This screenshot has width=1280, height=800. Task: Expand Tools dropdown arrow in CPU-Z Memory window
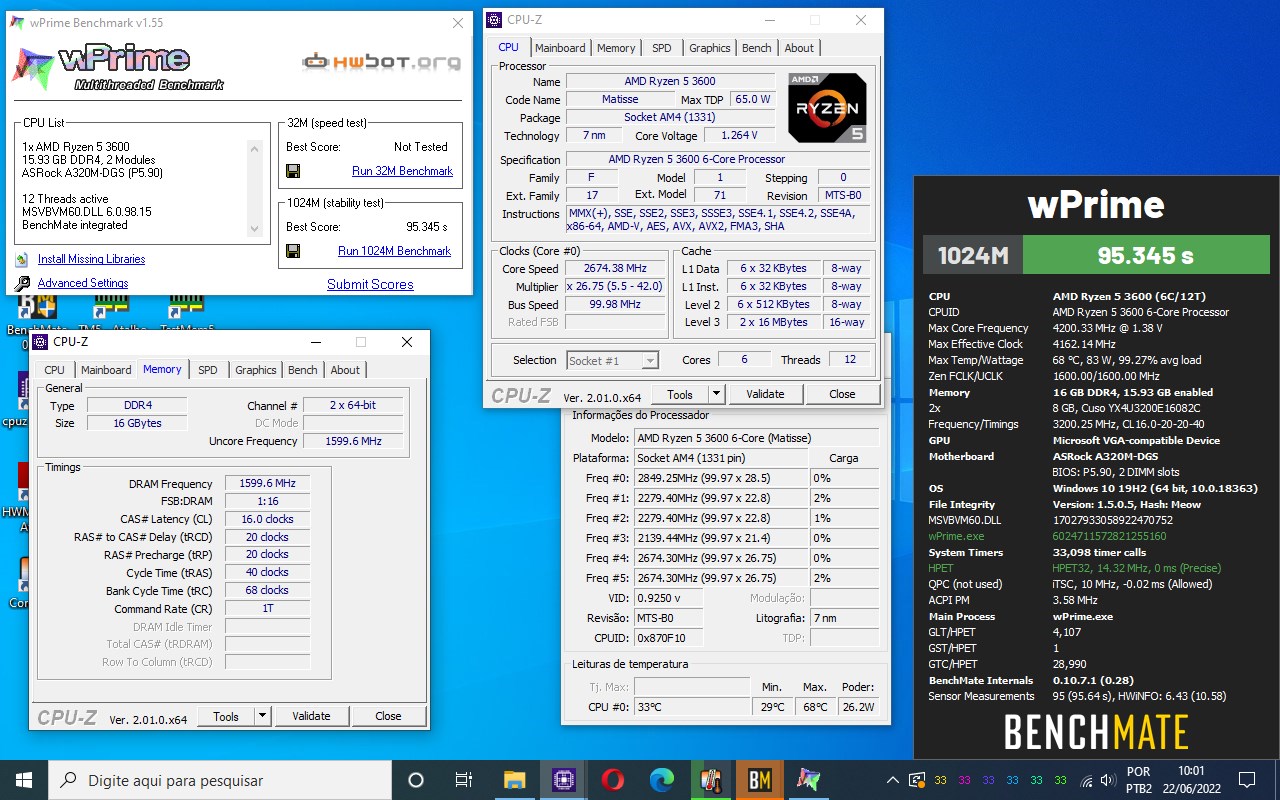click(262, 716)
